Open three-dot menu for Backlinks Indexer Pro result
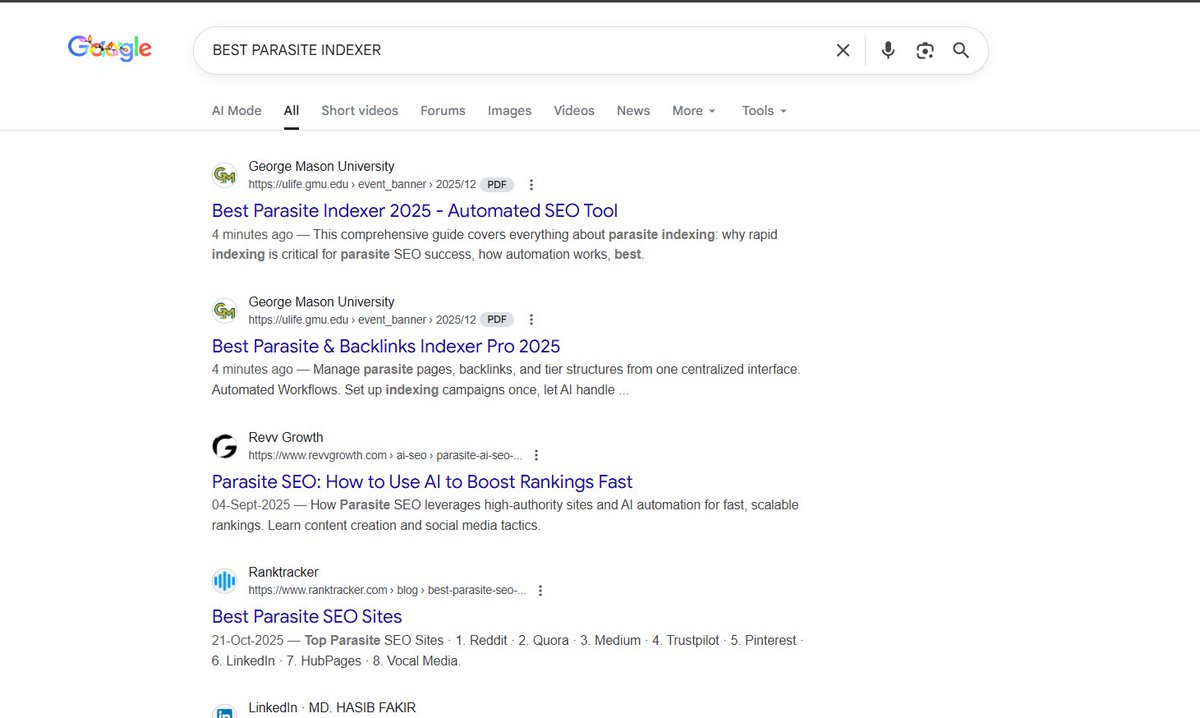1200x718 pixels. (x=531, y=320)
